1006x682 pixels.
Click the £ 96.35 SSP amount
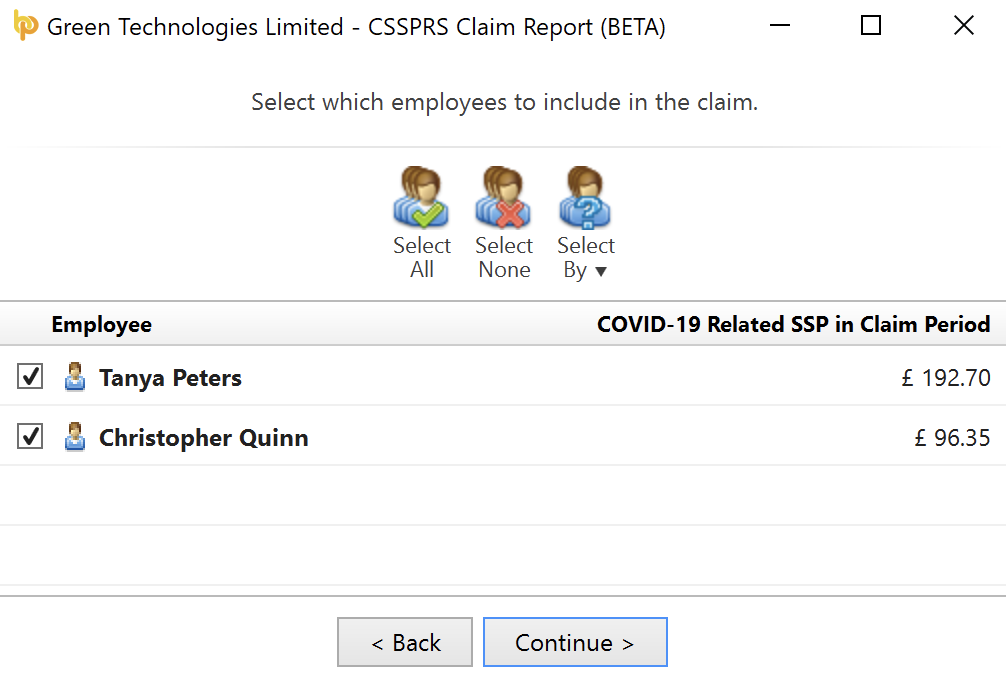(952, 438)
